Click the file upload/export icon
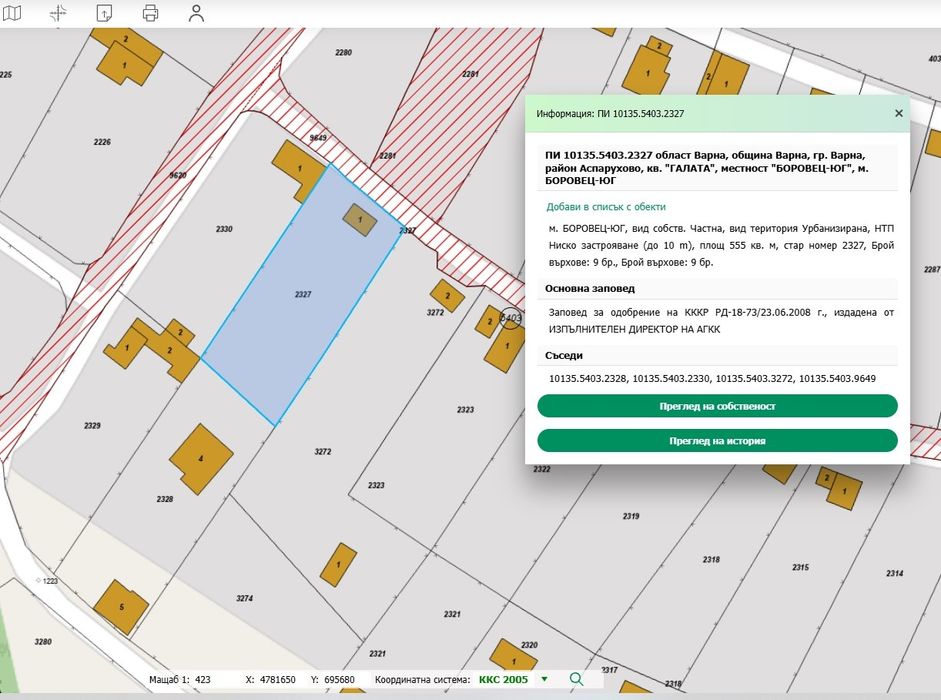Screen dimensions: 941x700 (x=104, y=13)
